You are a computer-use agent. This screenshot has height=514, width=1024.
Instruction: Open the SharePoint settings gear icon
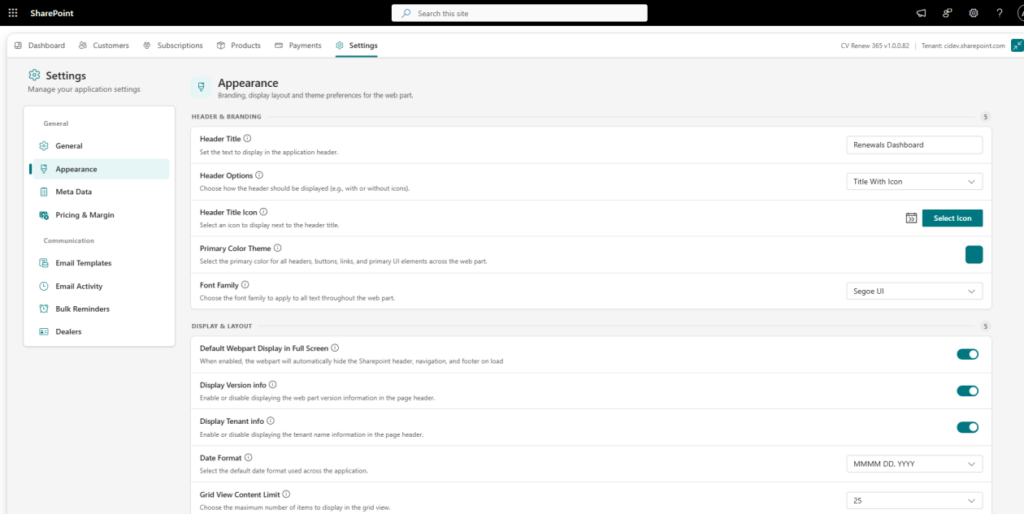(x=973, y=13)
